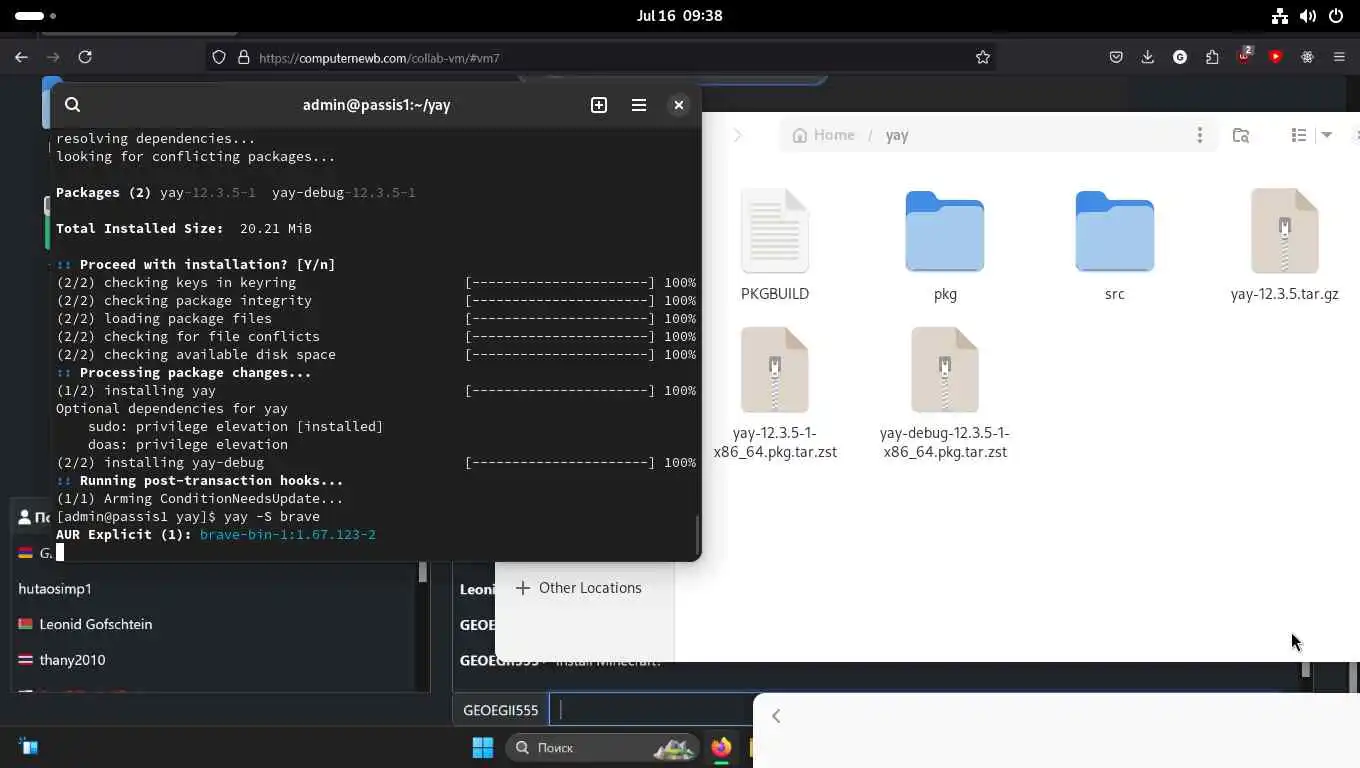The image size is (1360, 768).
Task: Open the network status icon in top bar
Action: click(x=1280, y=16)
